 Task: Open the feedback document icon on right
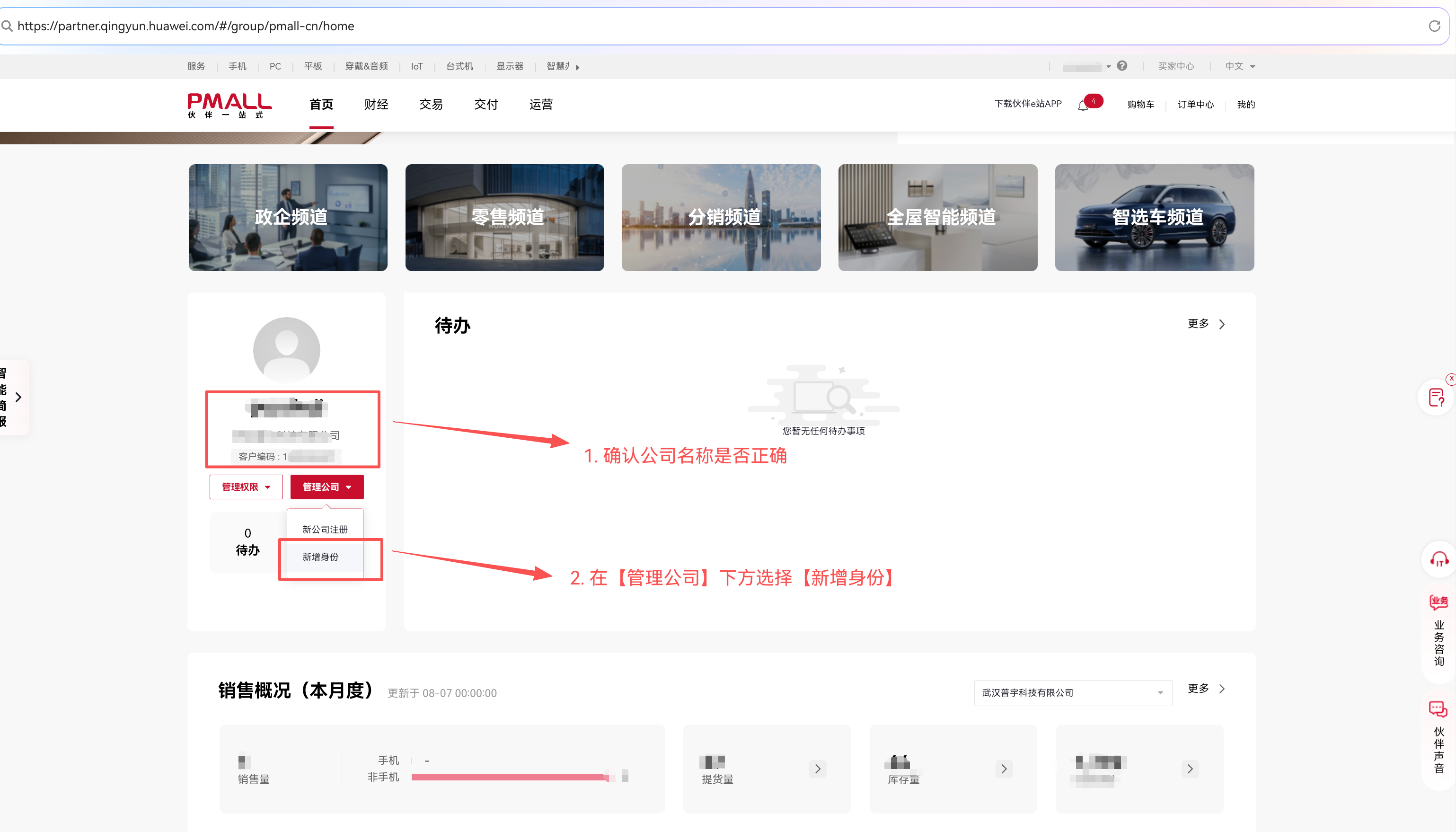(x=1436, y=397)
